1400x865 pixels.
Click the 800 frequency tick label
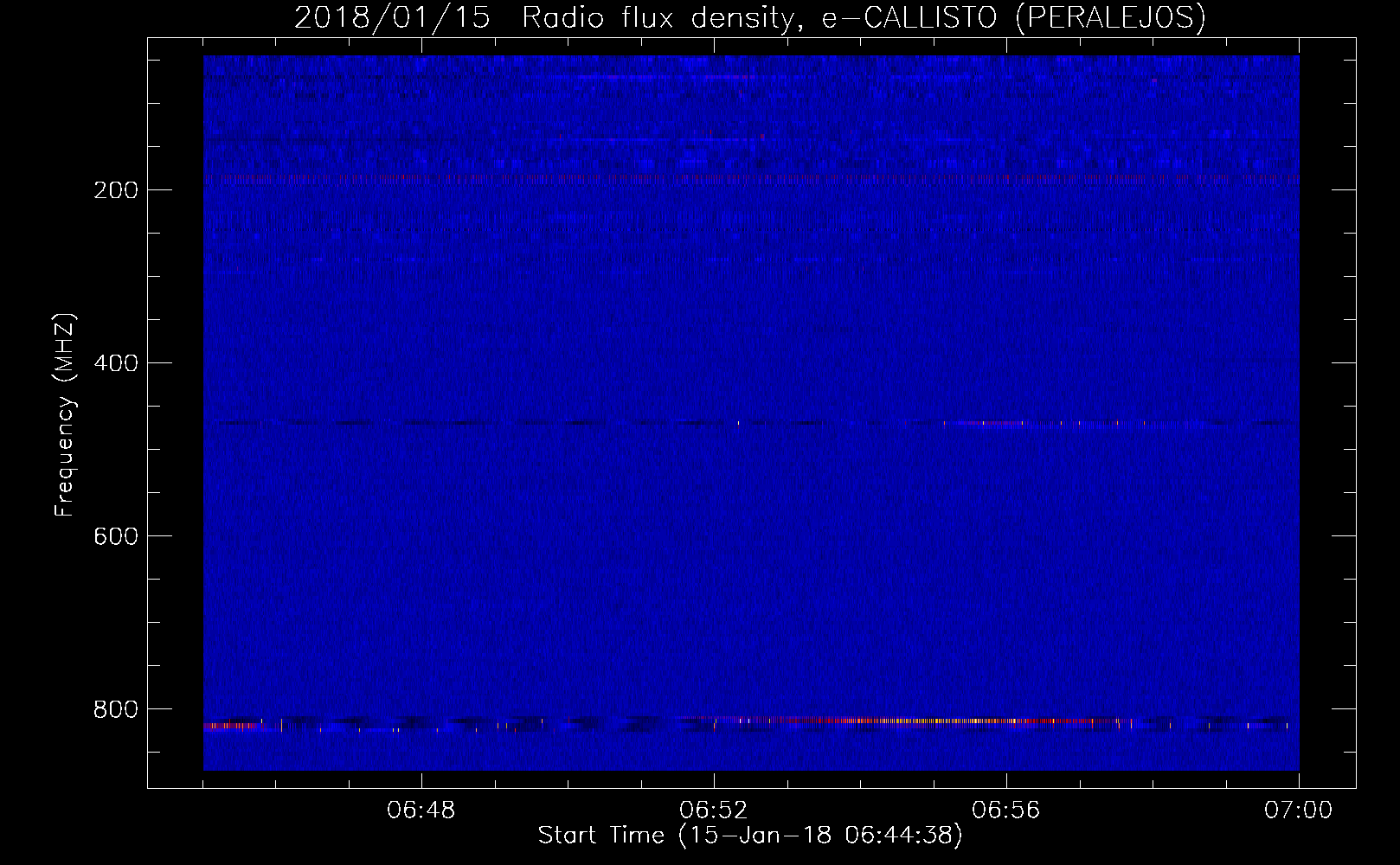(x=116, y=709)
